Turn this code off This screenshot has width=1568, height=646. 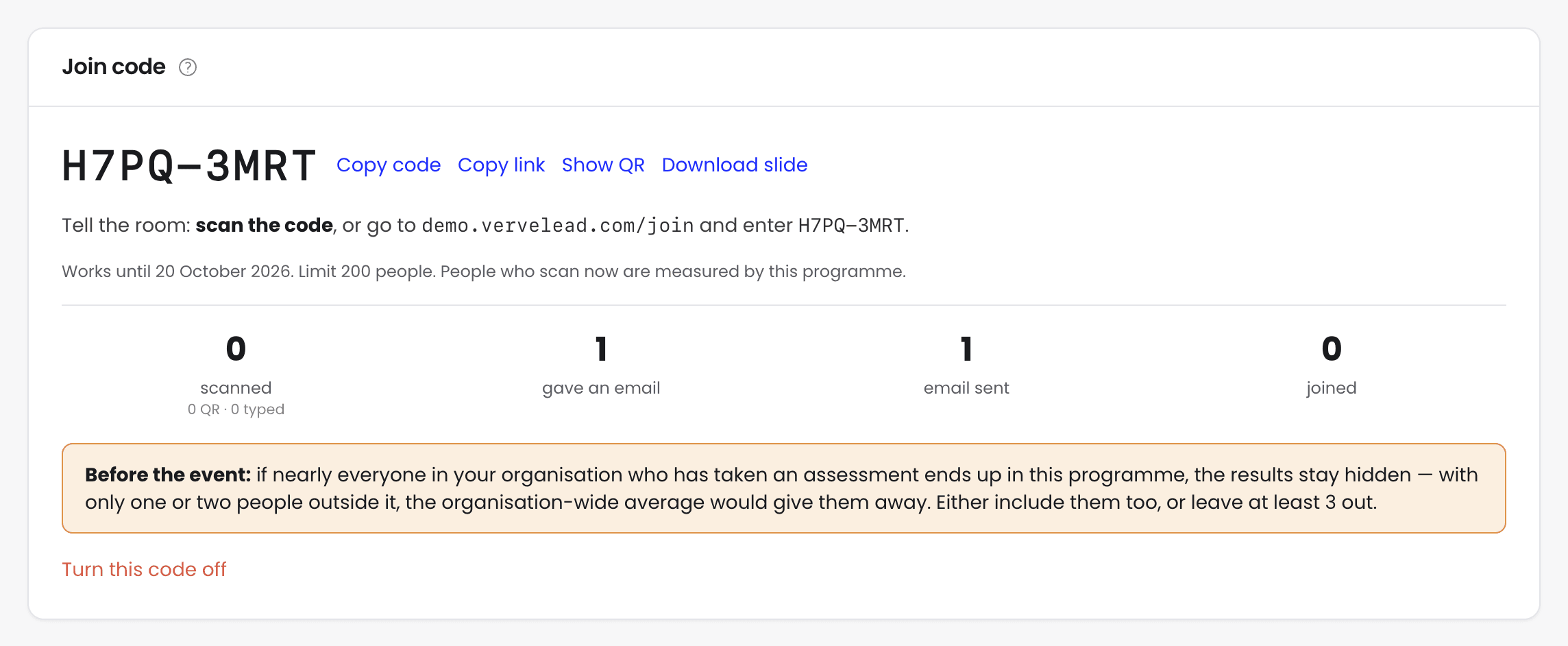pyautogui.click(x=144, y=569)
